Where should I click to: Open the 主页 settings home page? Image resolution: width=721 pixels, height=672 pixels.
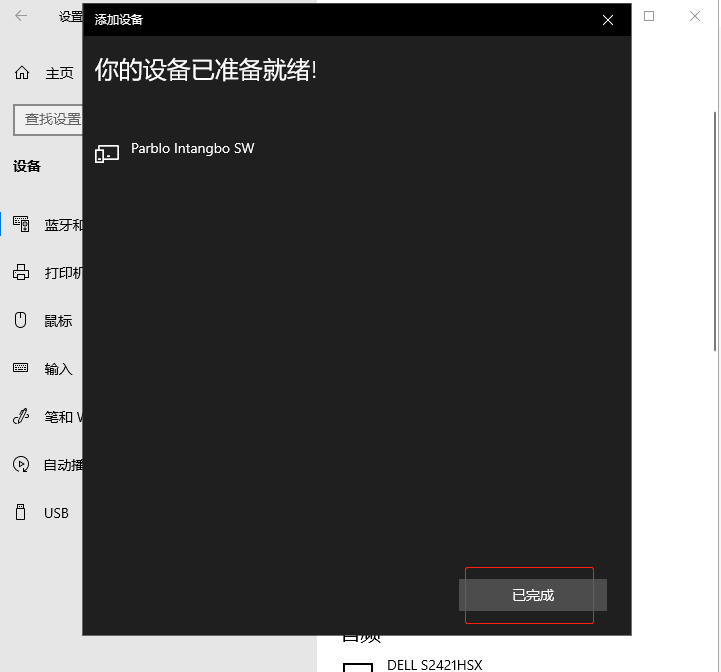click(x=59, y=73)
